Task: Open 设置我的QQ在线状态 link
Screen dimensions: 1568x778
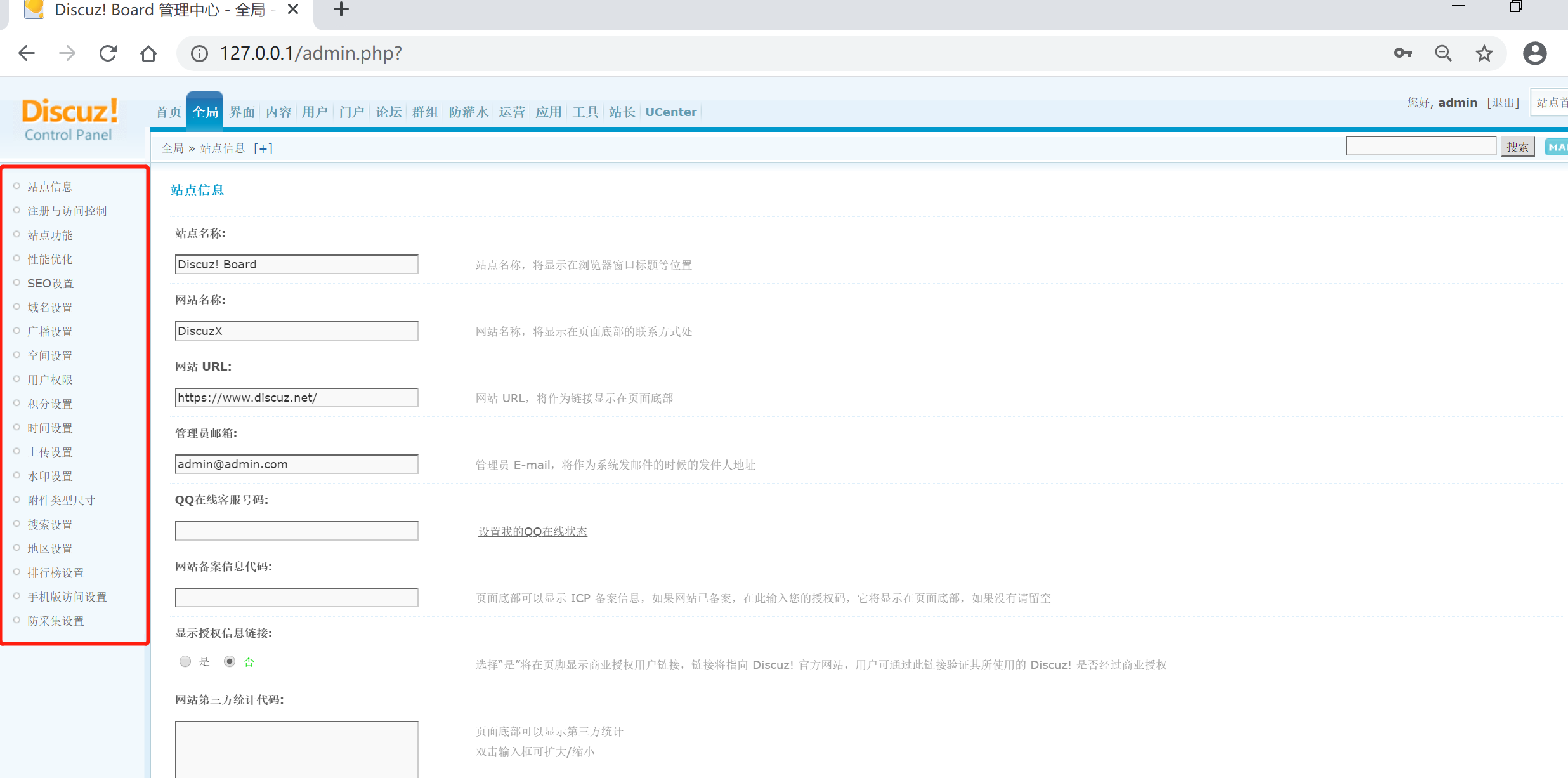Action: [532, 532]
